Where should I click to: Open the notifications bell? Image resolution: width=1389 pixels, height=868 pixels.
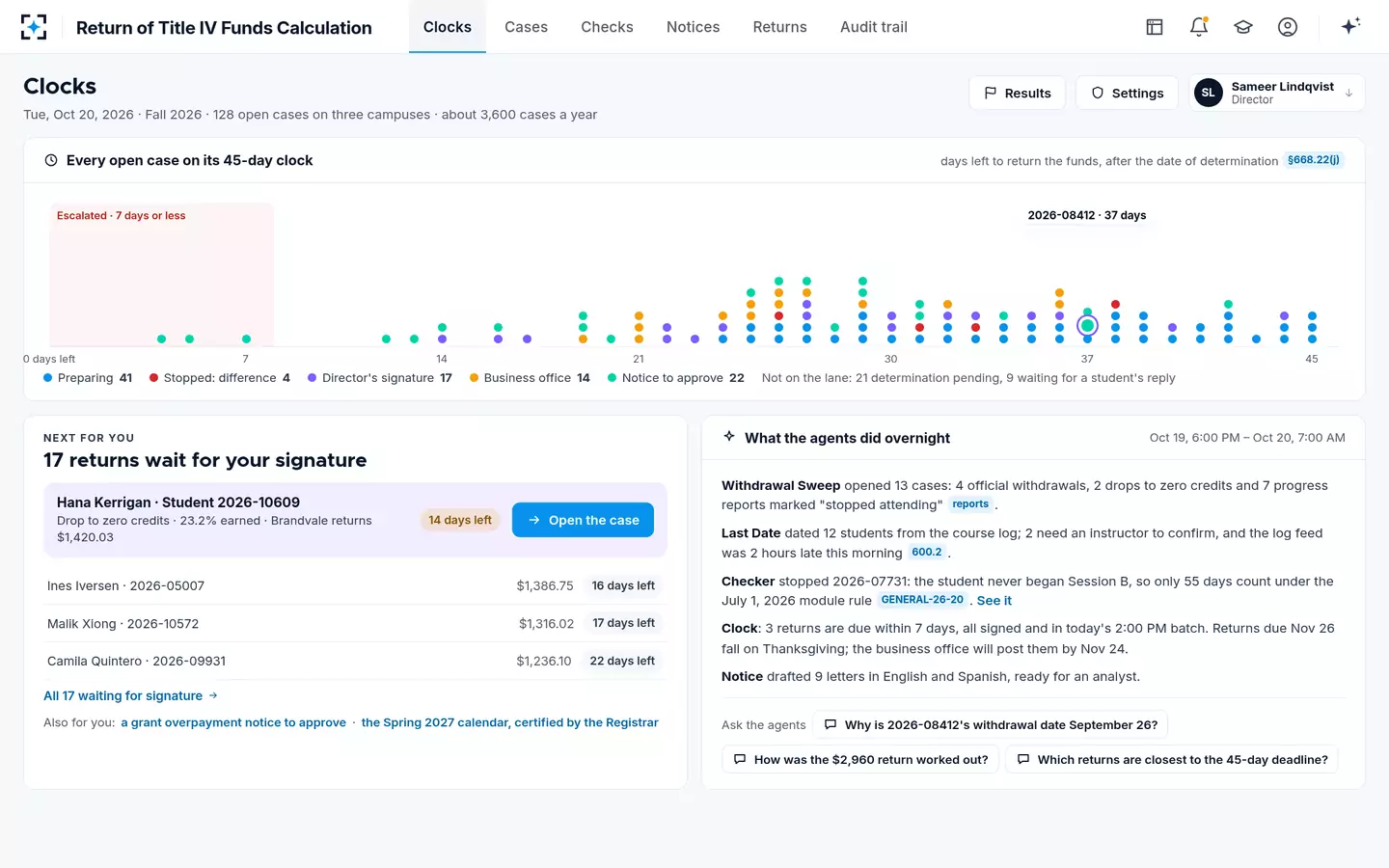pyautogui.click(x=1199, y=27)
